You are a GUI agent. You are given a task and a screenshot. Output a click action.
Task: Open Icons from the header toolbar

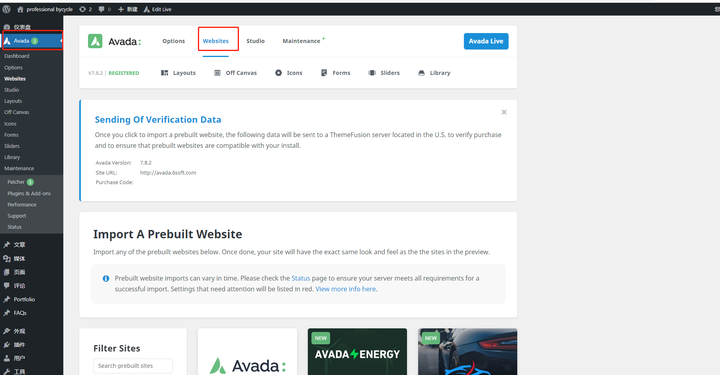point(289,73)
